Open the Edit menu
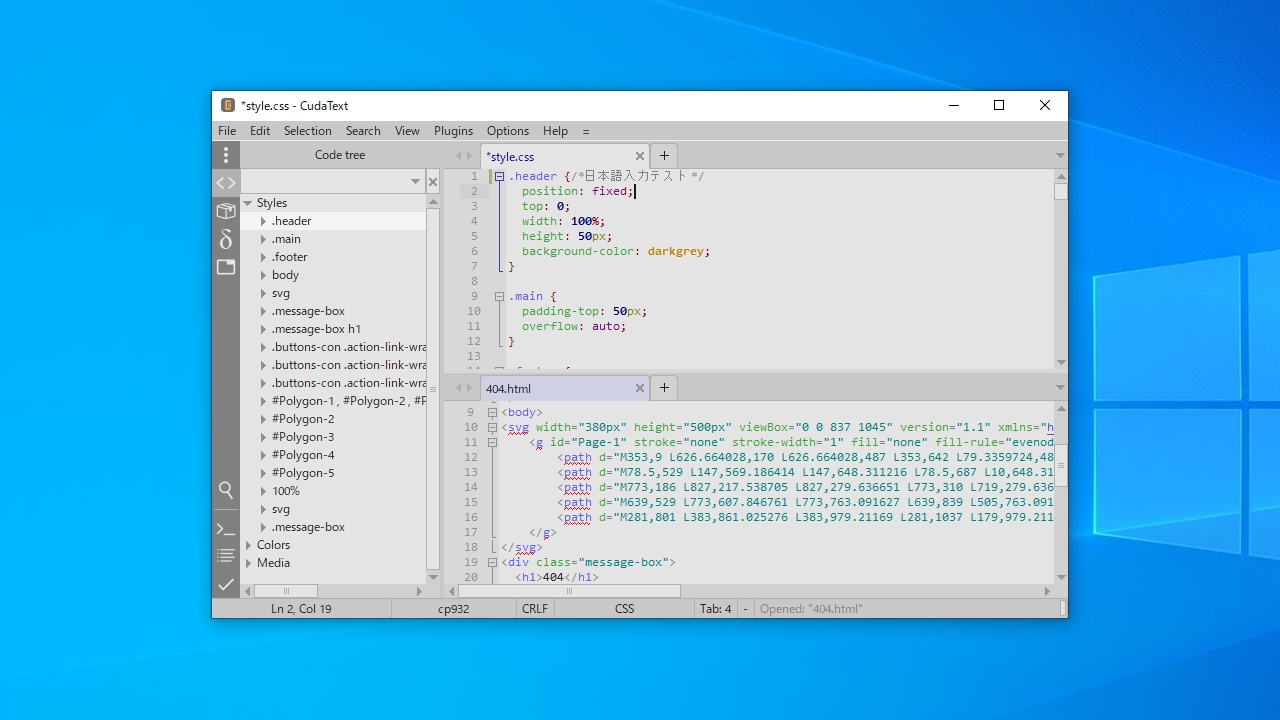 [x=260, y=131]
